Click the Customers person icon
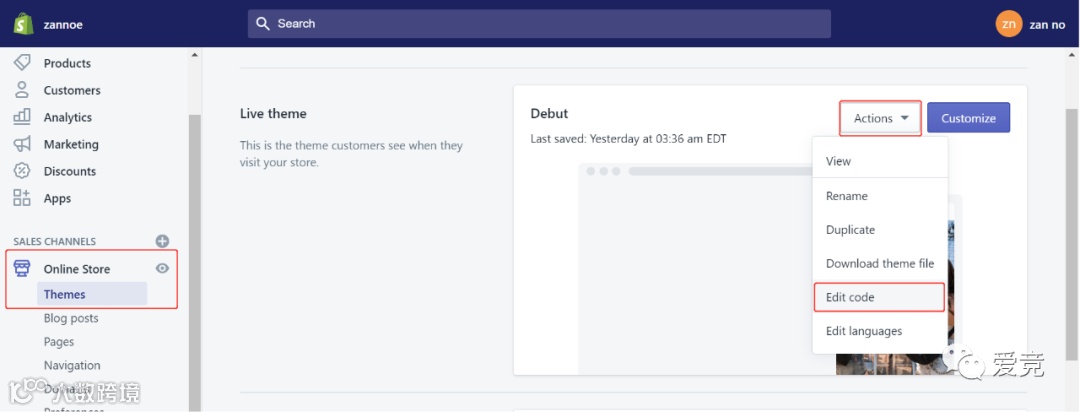1080x412 pixels. coord(22,90)
